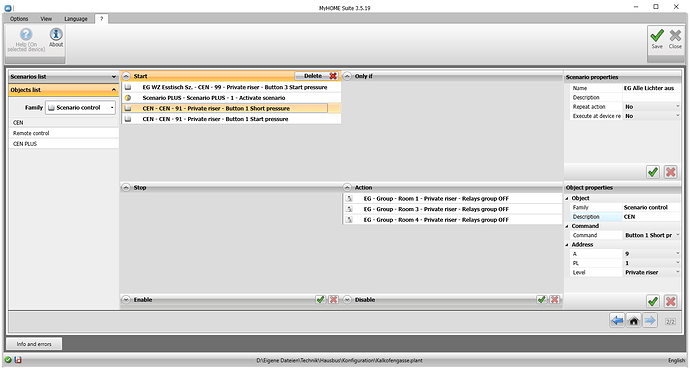This screenshot has height=368, width=690.
Task: Select CEN PLUS in objects list
Action: click(x=64, y=144)
